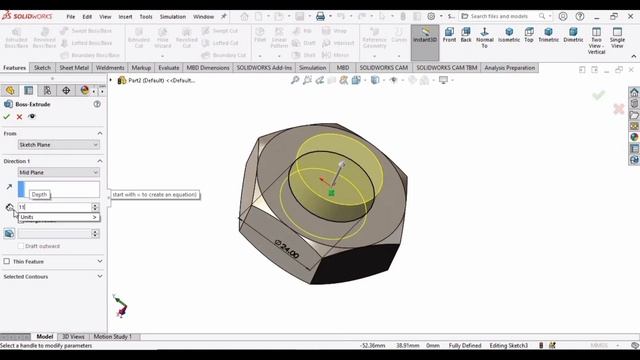Click depth value spinner arrows

[95, 207]
